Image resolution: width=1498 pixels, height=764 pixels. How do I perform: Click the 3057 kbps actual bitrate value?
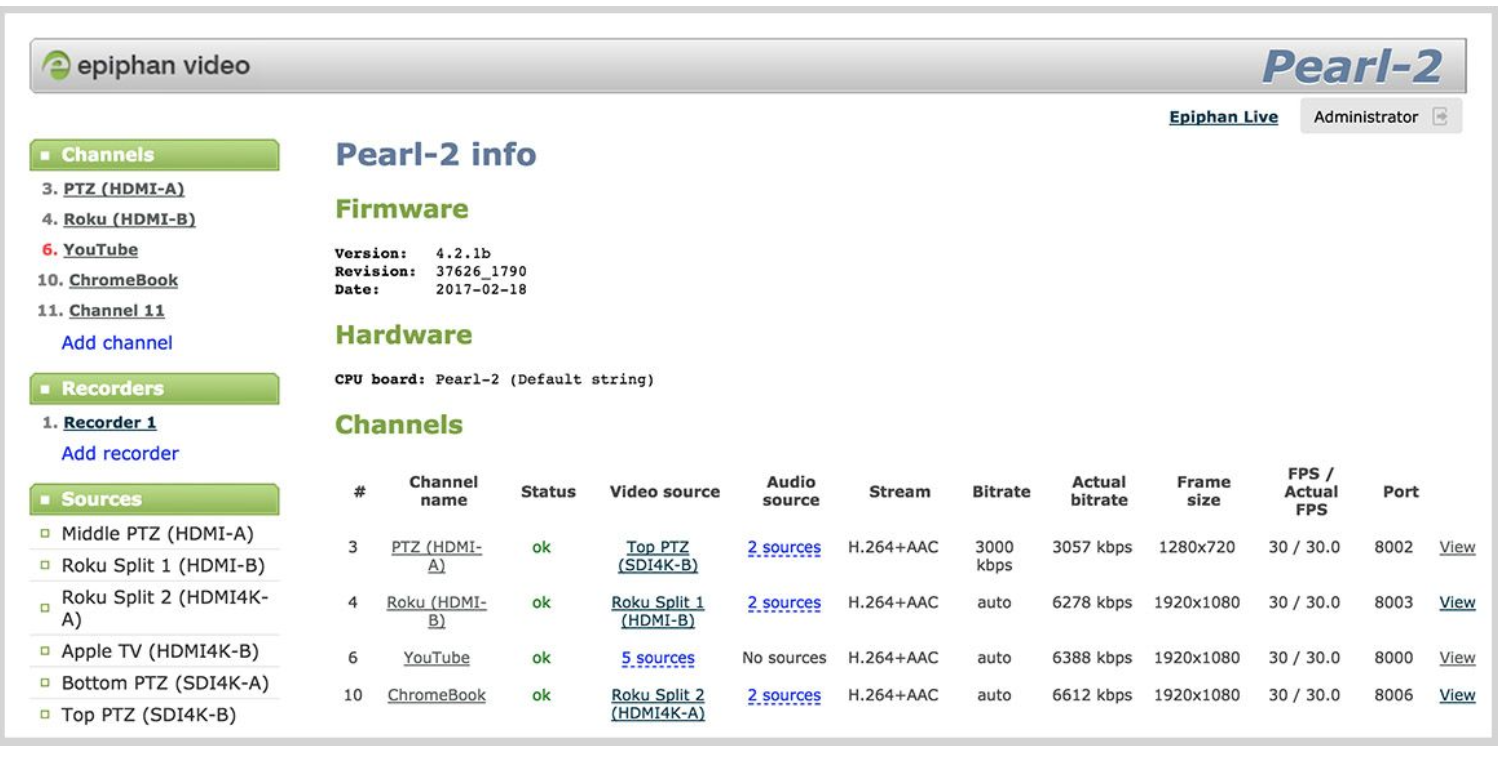[x=1092, y=547]
